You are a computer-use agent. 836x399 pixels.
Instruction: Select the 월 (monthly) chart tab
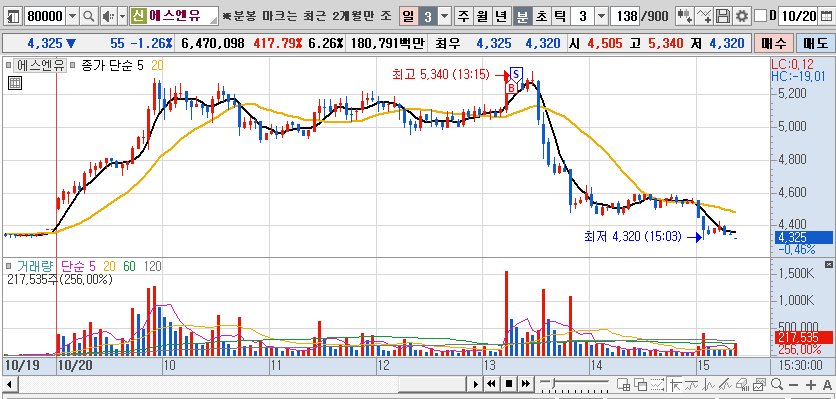[x=482, y=17]
